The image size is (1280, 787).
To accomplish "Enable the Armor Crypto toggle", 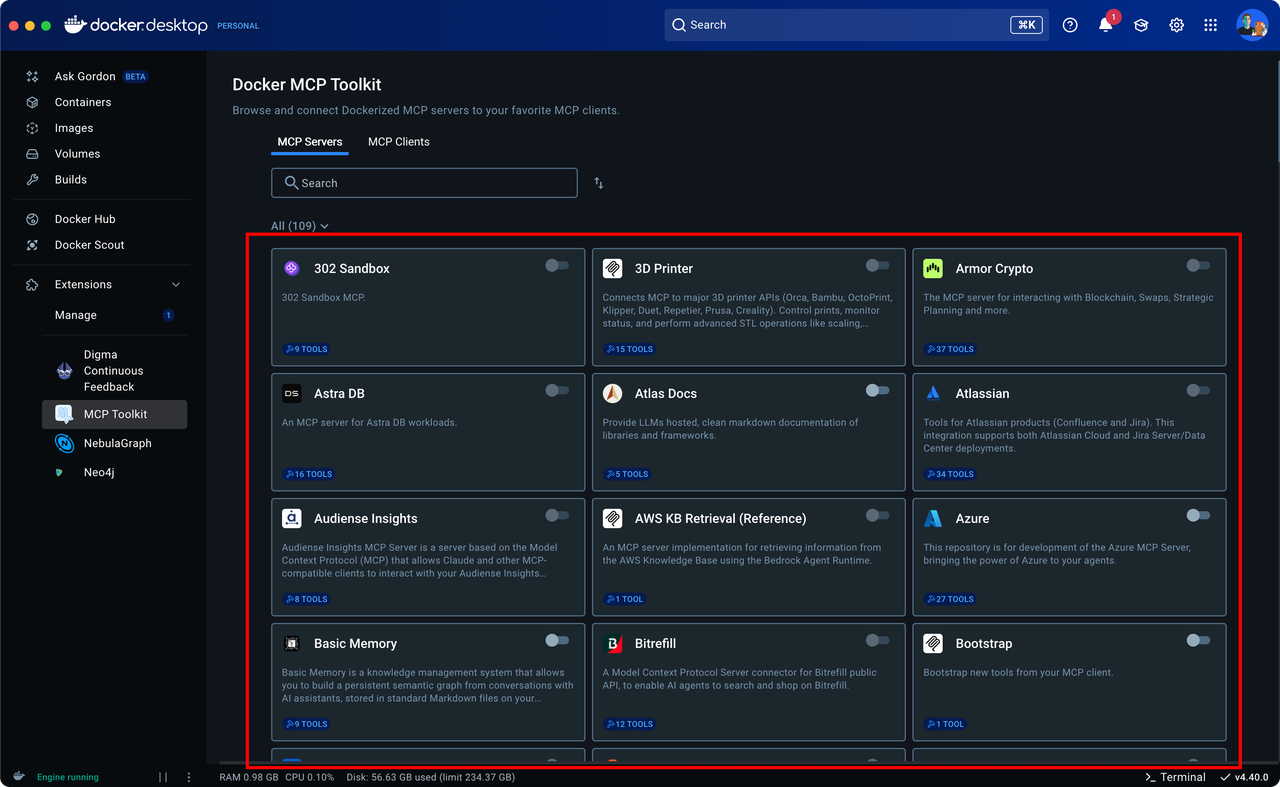I will [1198, 265].
